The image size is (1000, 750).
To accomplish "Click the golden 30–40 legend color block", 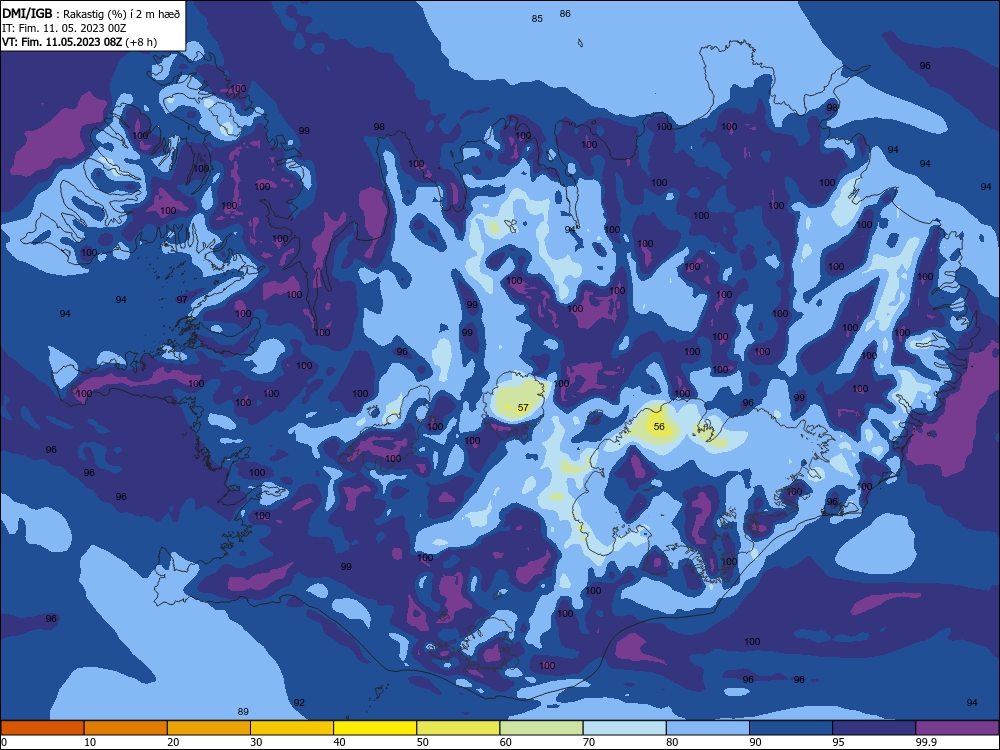I will [x=292, y=728].
